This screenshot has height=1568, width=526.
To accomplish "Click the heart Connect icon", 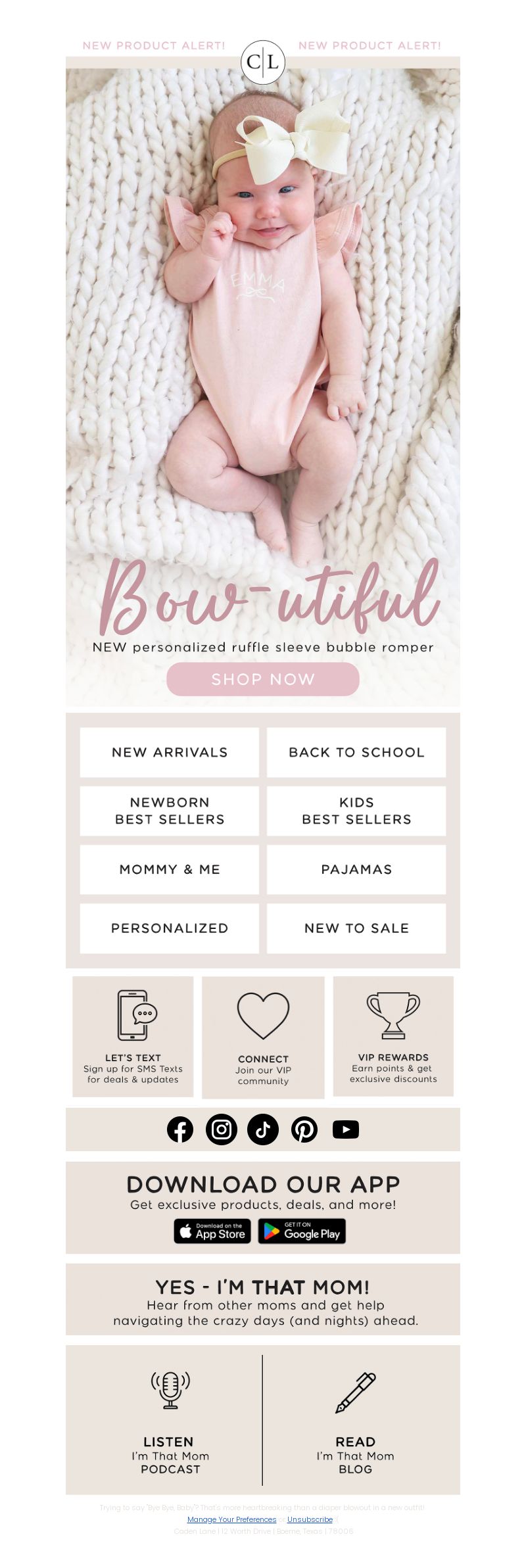I will [x=263, y=1015].
